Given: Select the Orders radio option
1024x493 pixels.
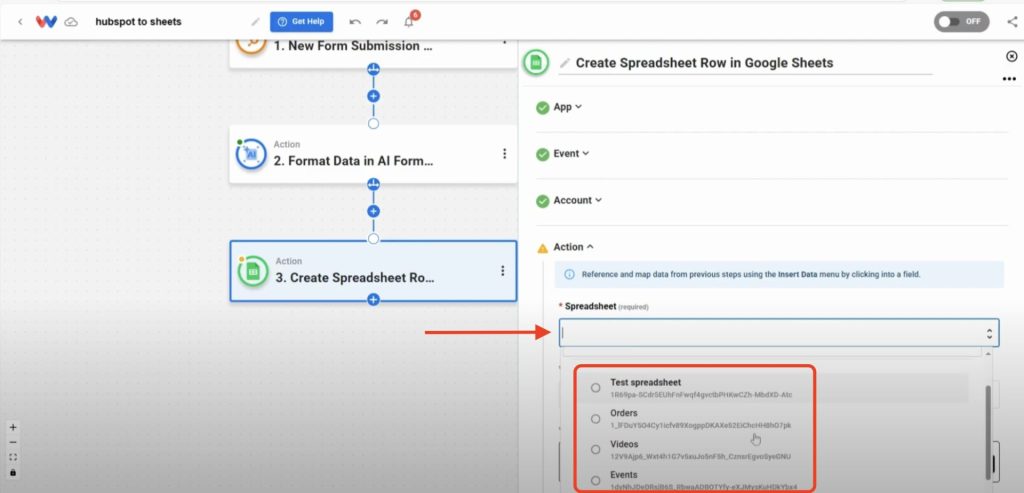Looking at the screenshot, I should pos(595,419).
